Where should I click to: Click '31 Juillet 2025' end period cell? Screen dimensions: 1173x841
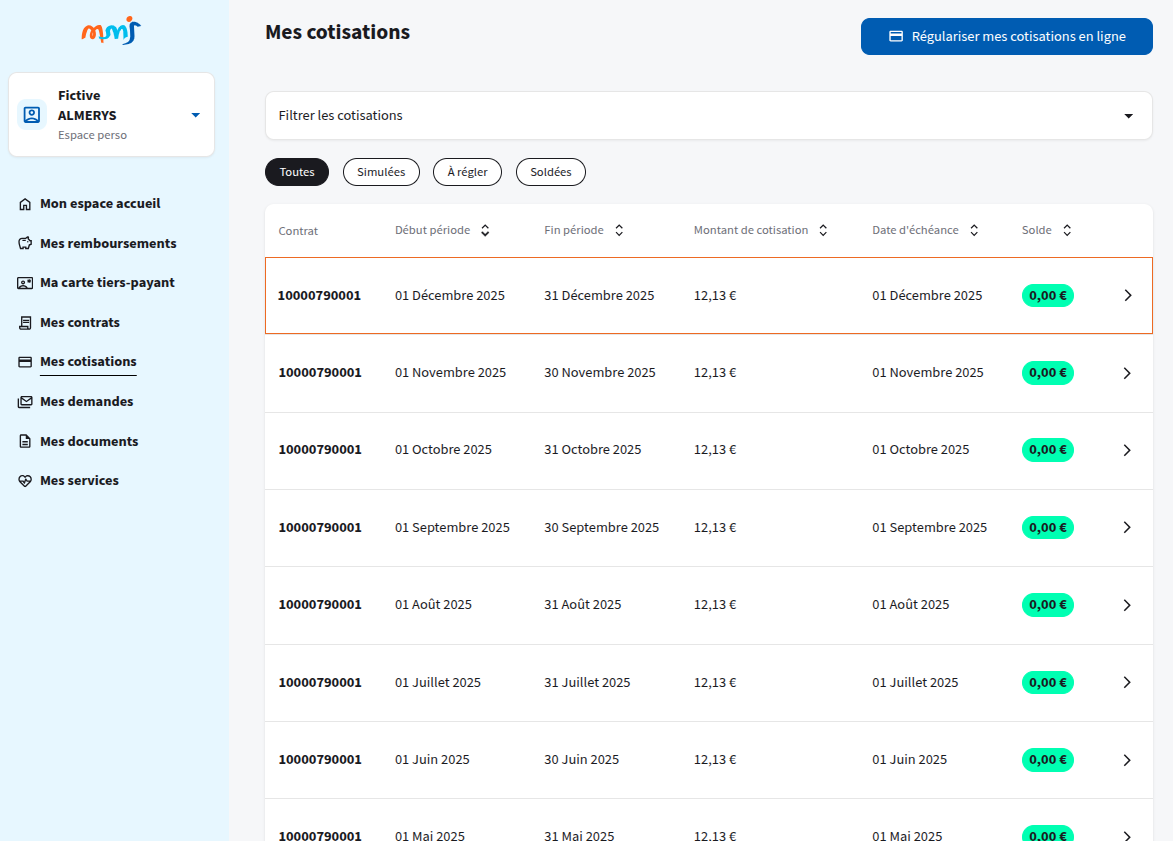point(587,682)
